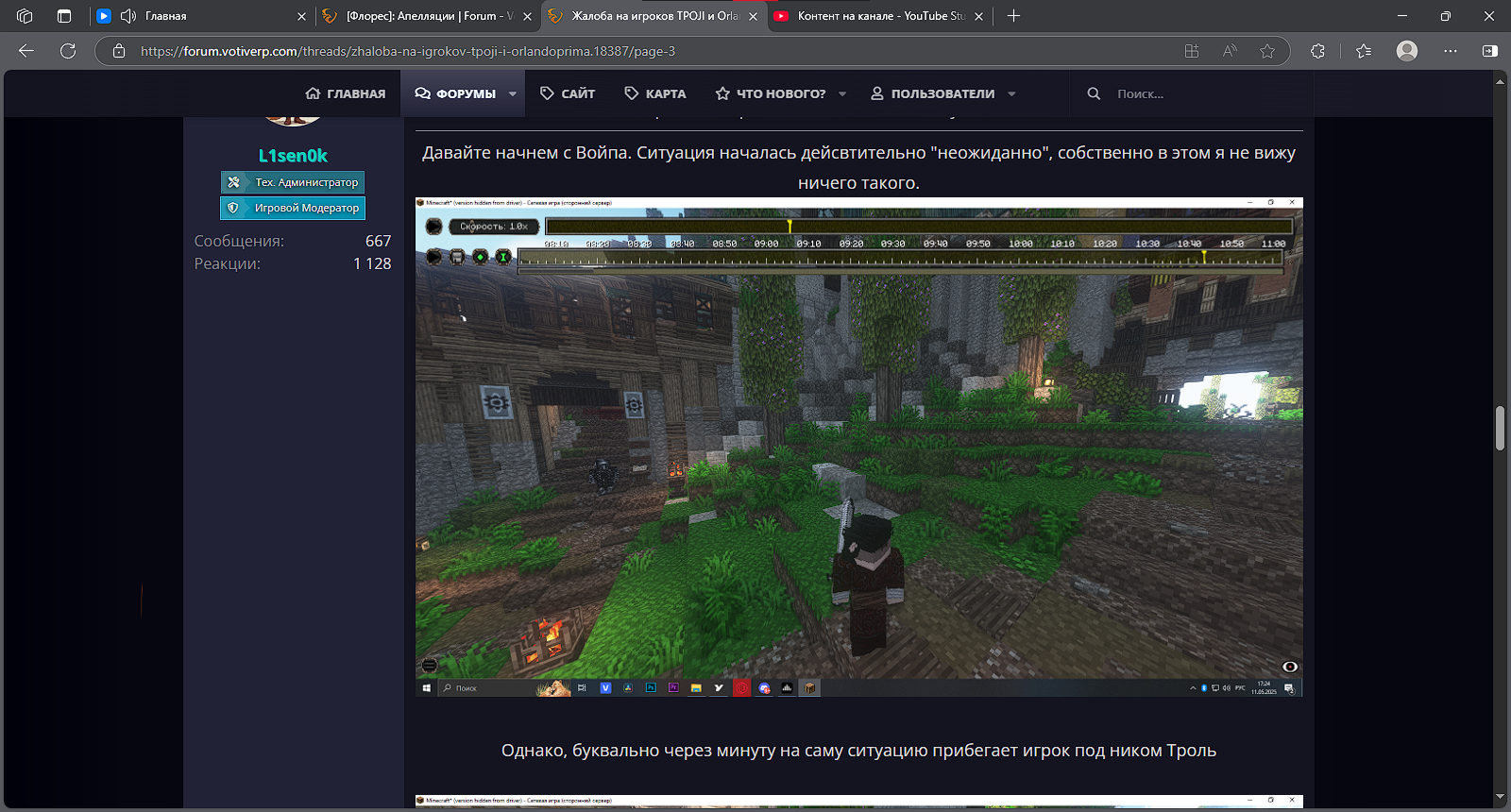
Task: Add this page to favorites
Action: pos(1267,51)
